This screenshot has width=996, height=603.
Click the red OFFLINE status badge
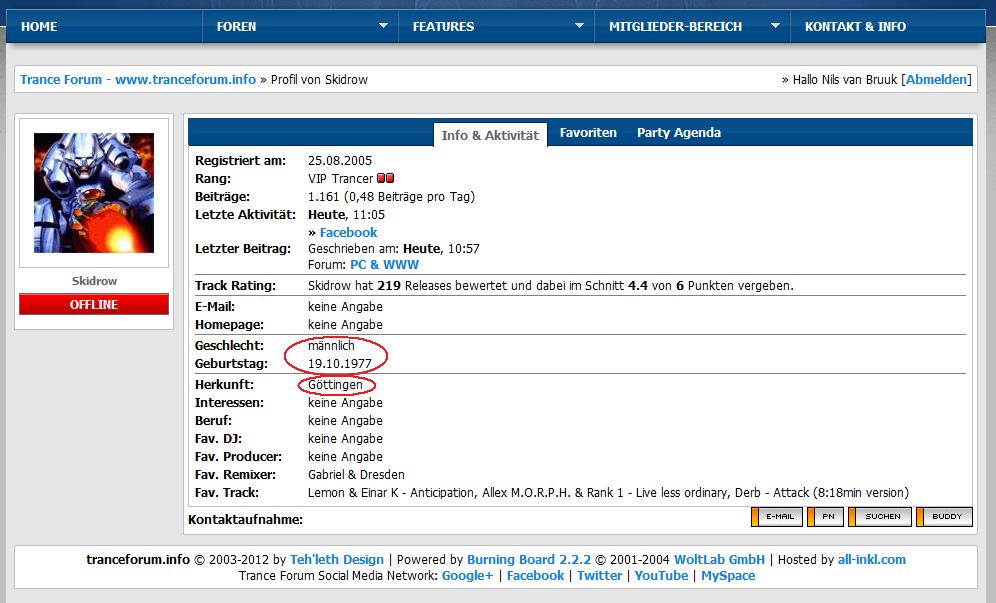pyautogui.click(x=94, y=305)
